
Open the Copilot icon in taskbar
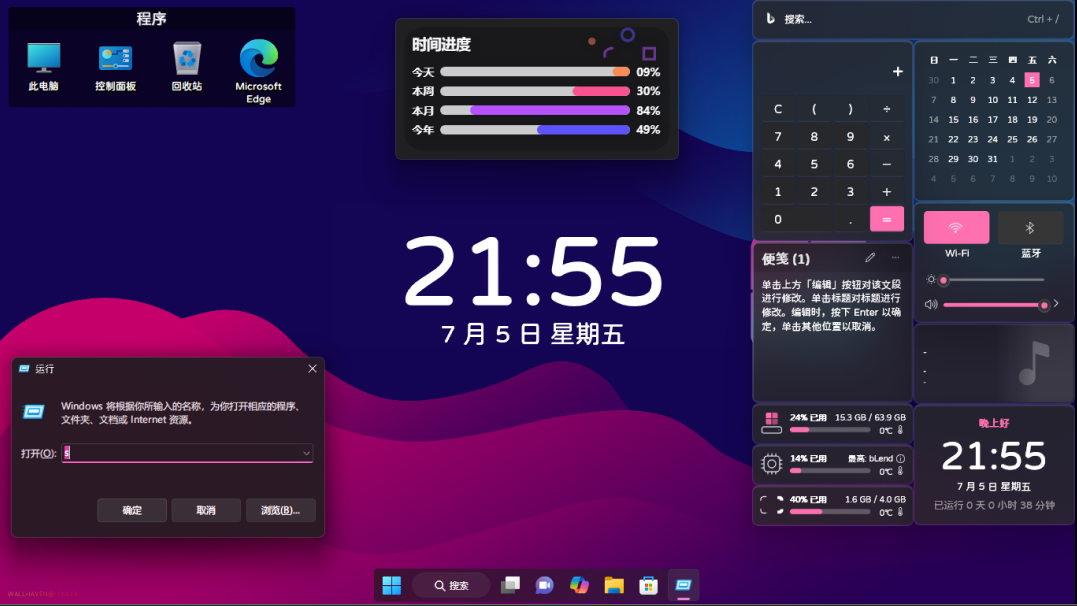click(579, 585)
